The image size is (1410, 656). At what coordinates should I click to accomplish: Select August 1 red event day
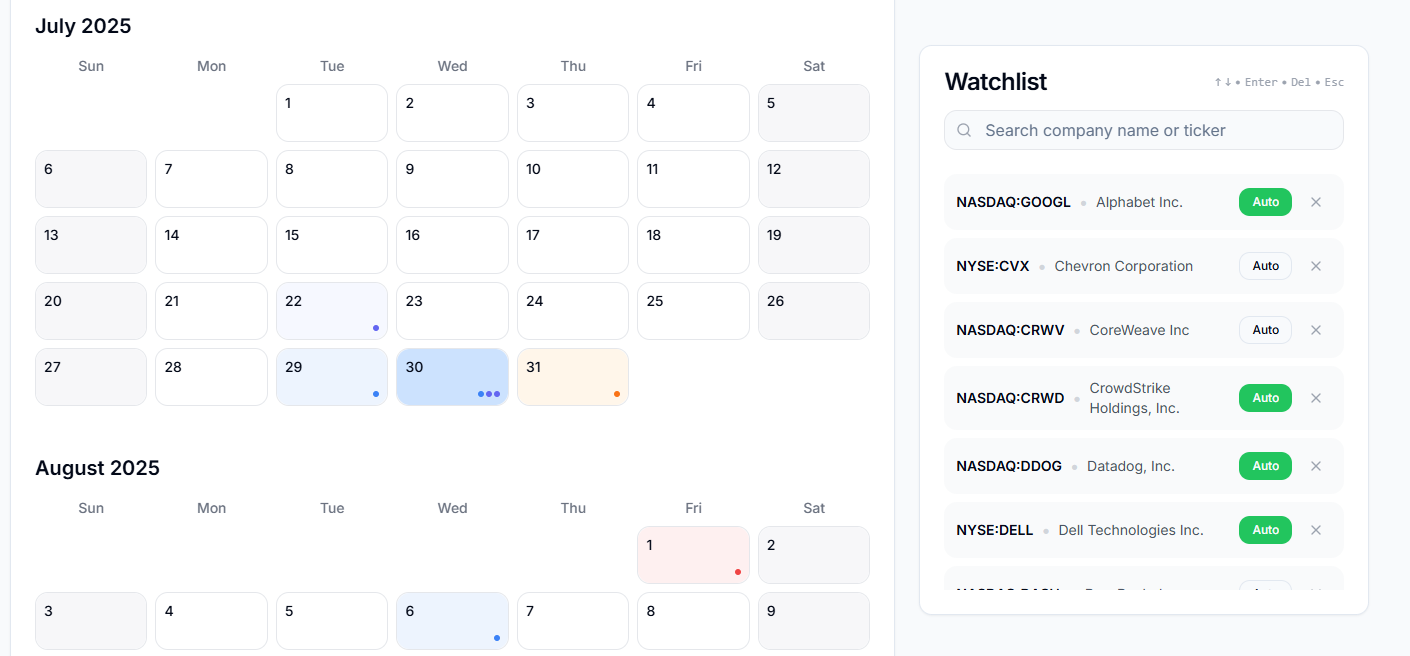693,555
